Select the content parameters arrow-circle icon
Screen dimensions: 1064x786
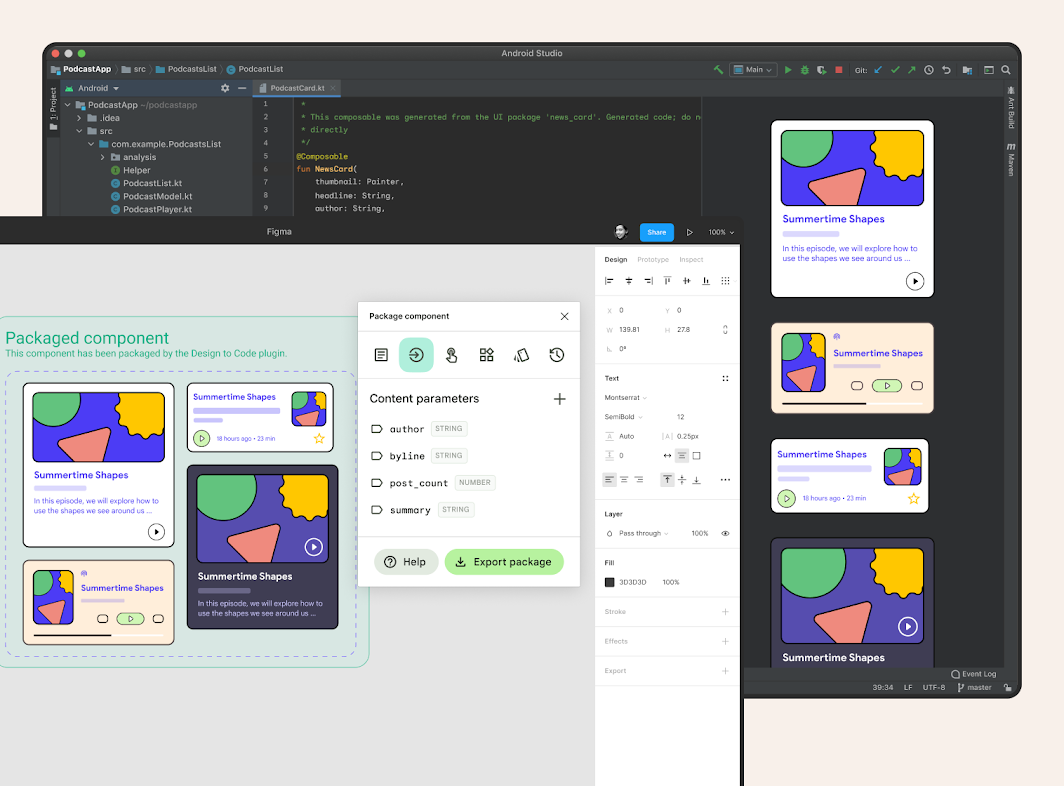coord(416,354)
